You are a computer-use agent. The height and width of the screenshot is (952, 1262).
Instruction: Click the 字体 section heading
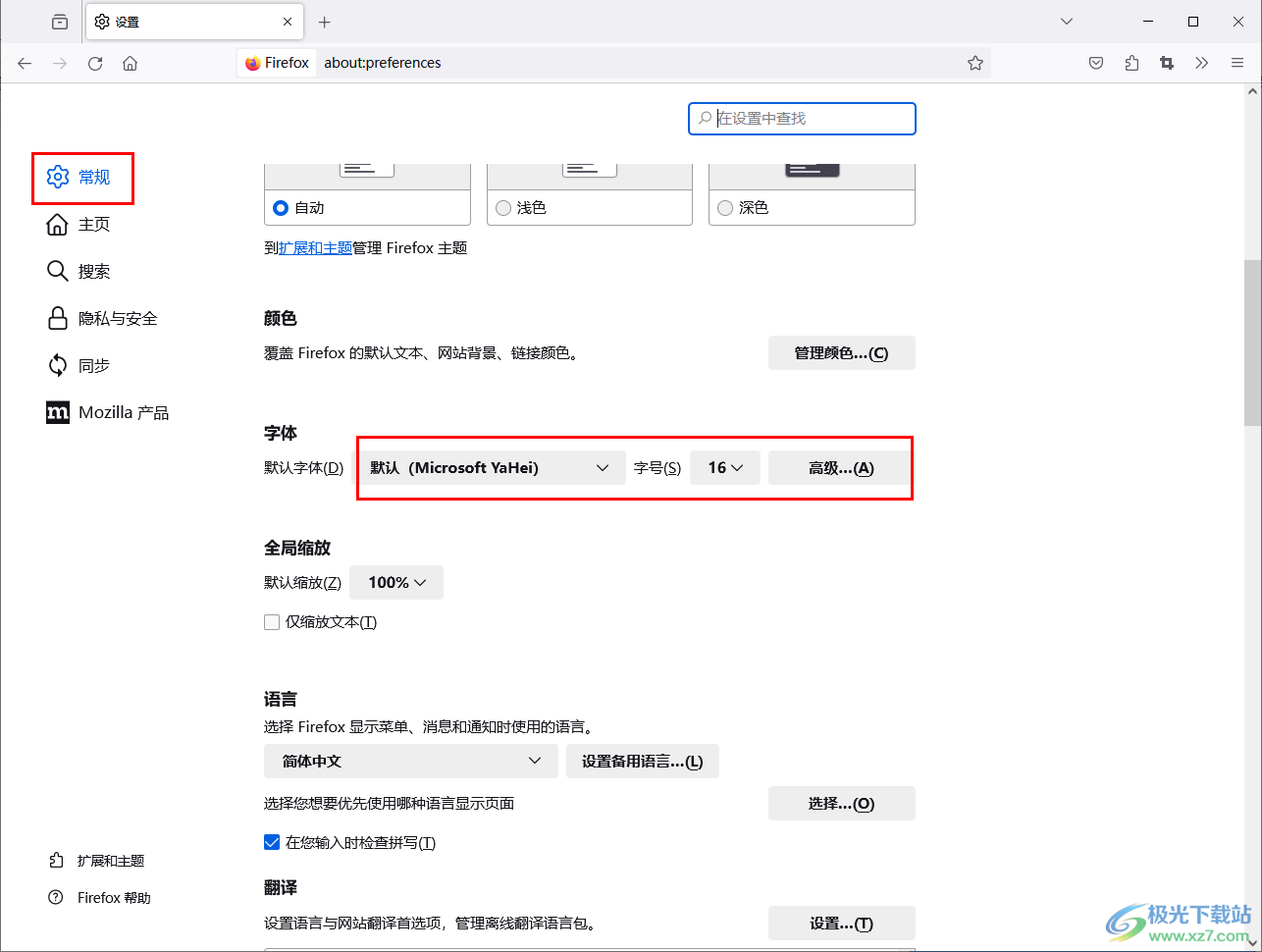tap(281, 433)
